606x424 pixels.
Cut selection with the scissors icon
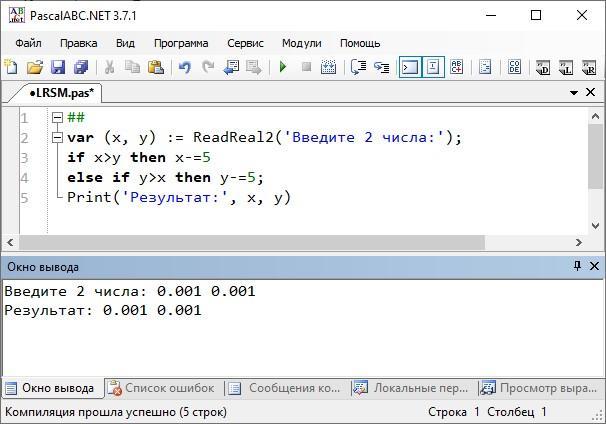(110, 67)
